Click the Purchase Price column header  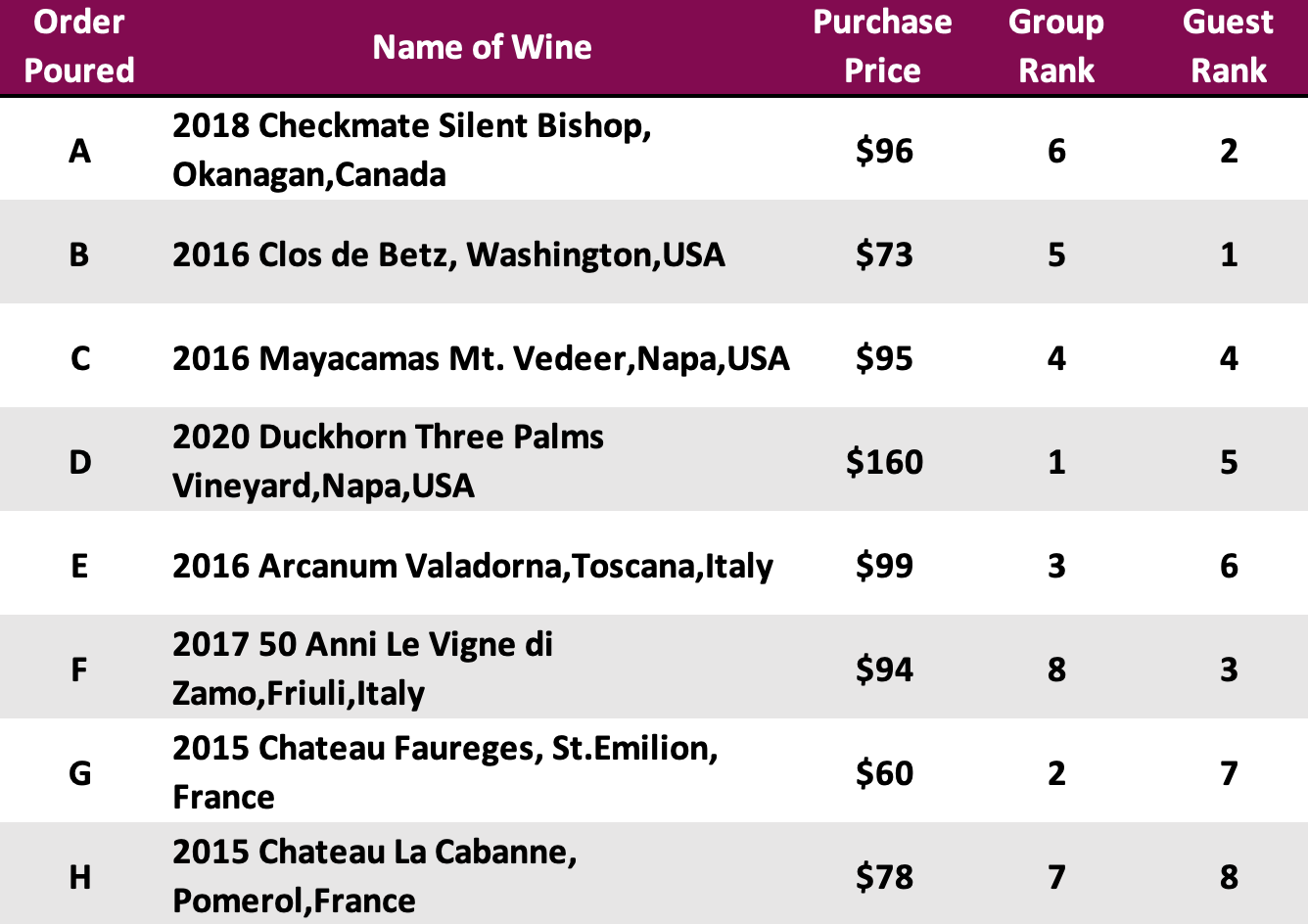[x=882, y=46]
